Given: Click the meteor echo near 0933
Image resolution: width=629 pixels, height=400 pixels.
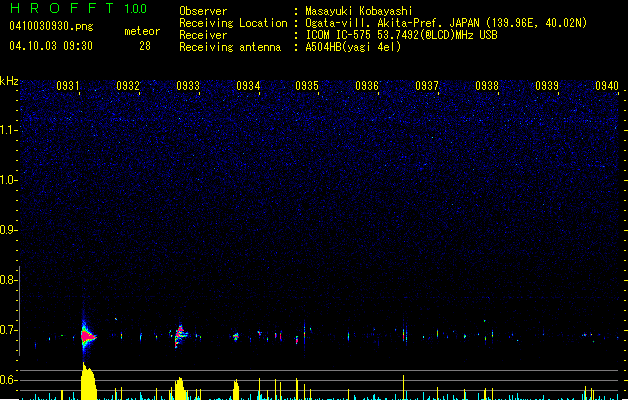Looking at the screenshot, I should click(181, 335).
